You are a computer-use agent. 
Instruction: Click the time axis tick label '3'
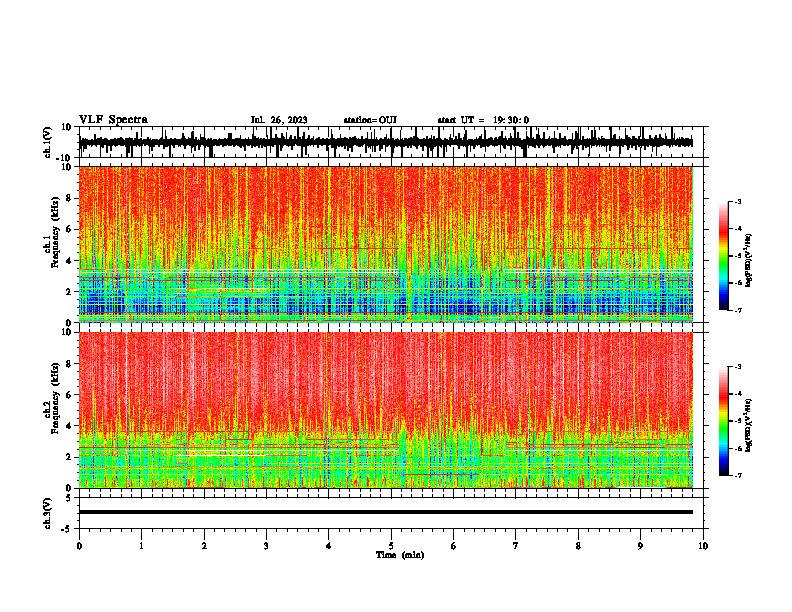[x=266, y=546]
